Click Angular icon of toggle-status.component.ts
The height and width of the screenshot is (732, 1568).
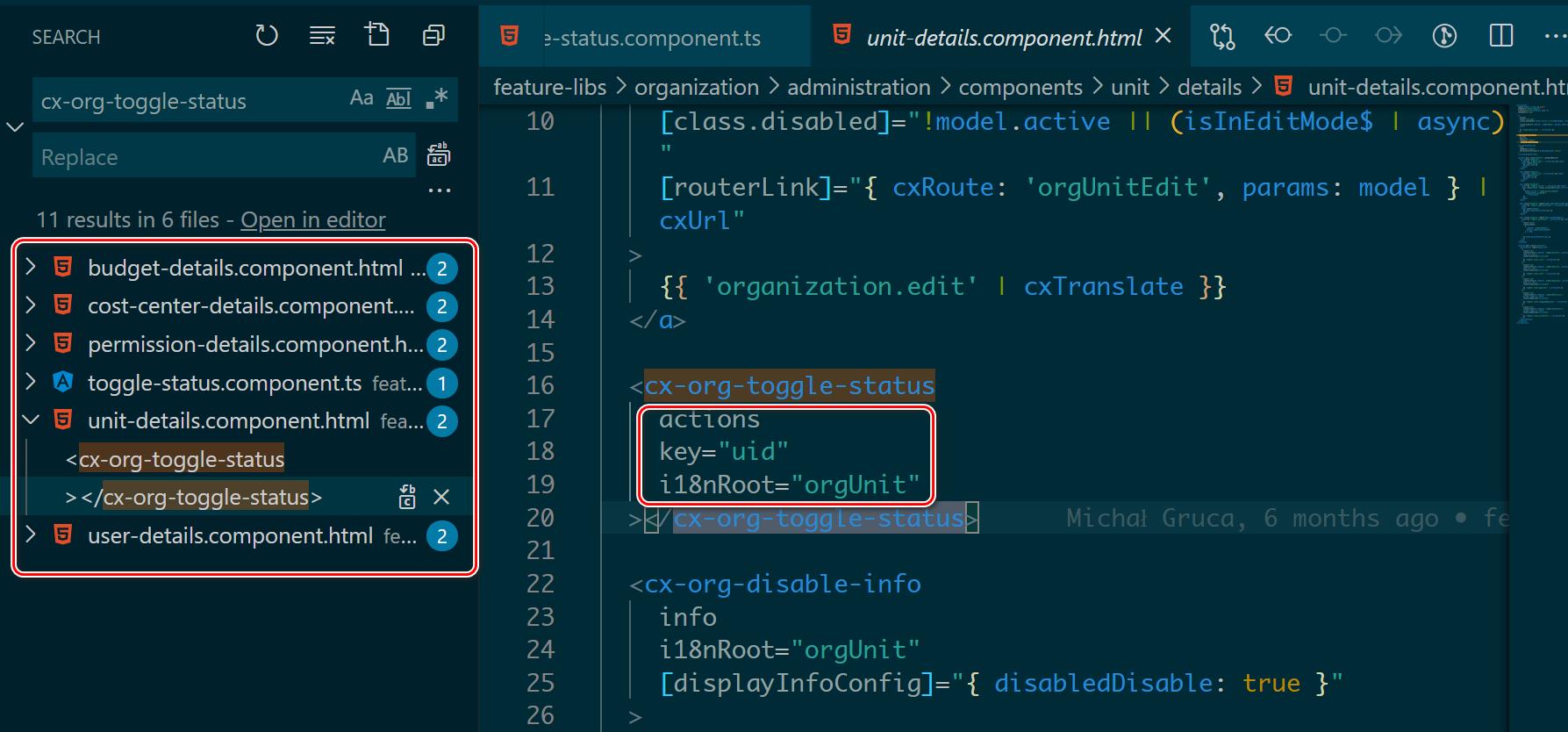(x=63, y=383)
